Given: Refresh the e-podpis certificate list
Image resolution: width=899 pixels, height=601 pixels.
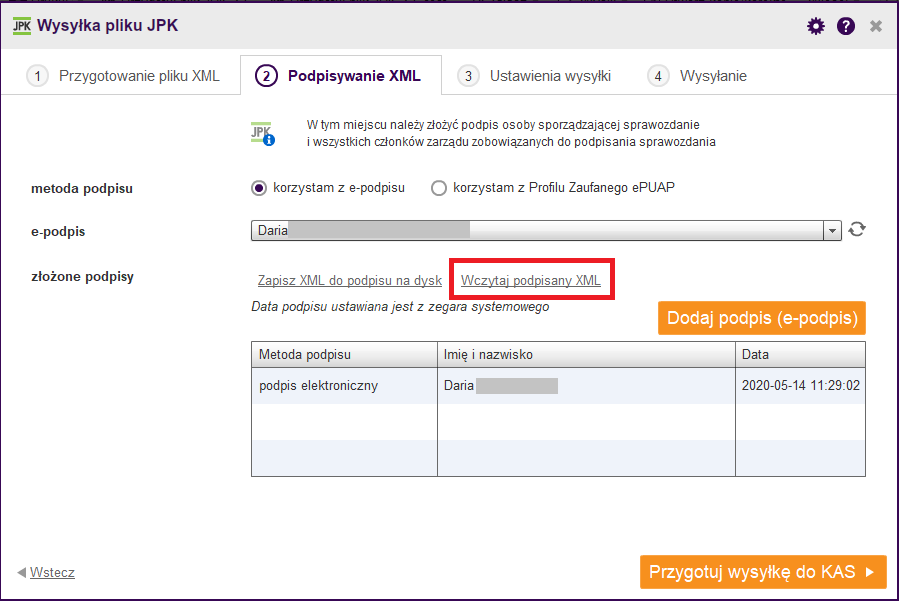Looking at the screenshot, I should [857, 229].
